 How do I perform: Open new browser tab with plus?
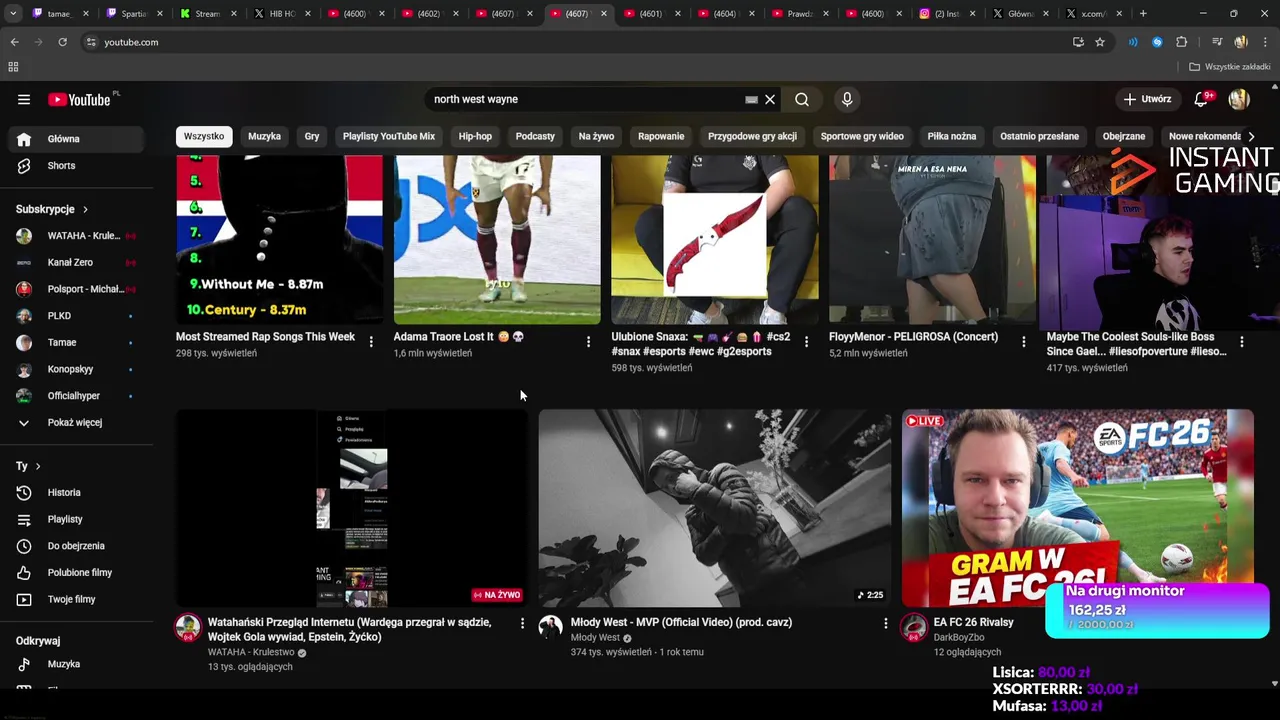(1143, 14)
